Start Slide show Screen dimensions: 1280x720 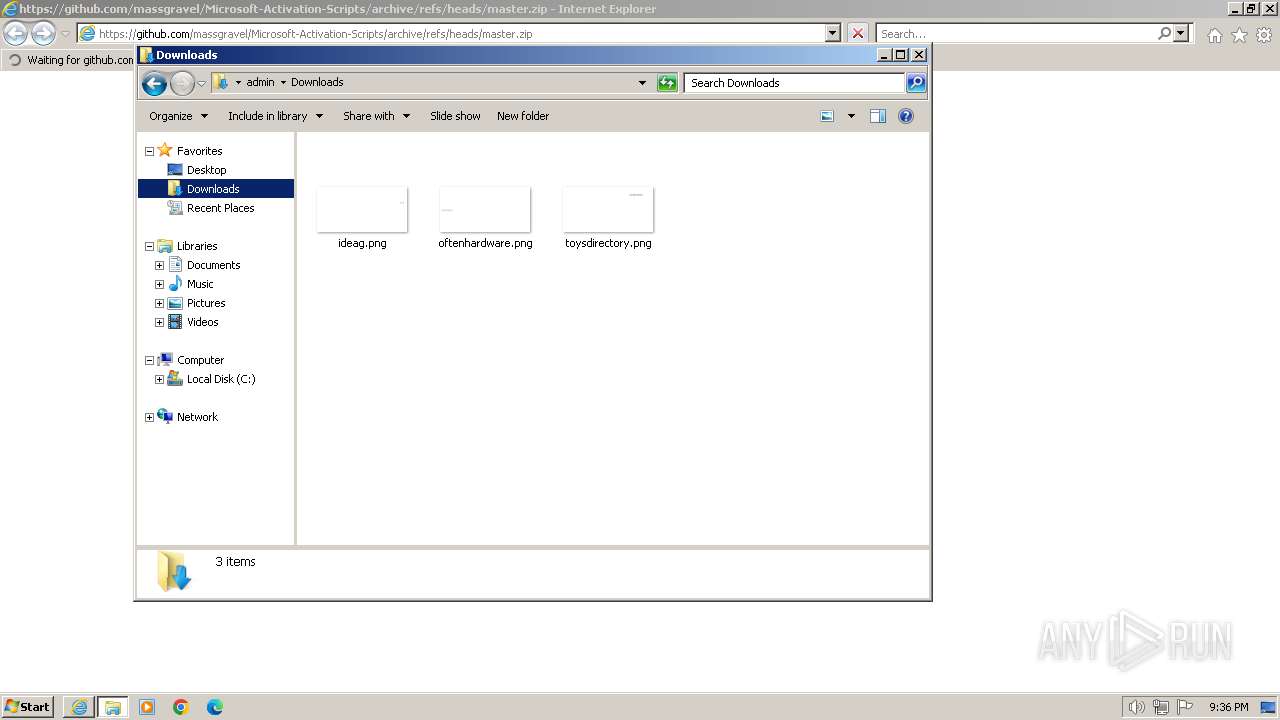[455, 116]
